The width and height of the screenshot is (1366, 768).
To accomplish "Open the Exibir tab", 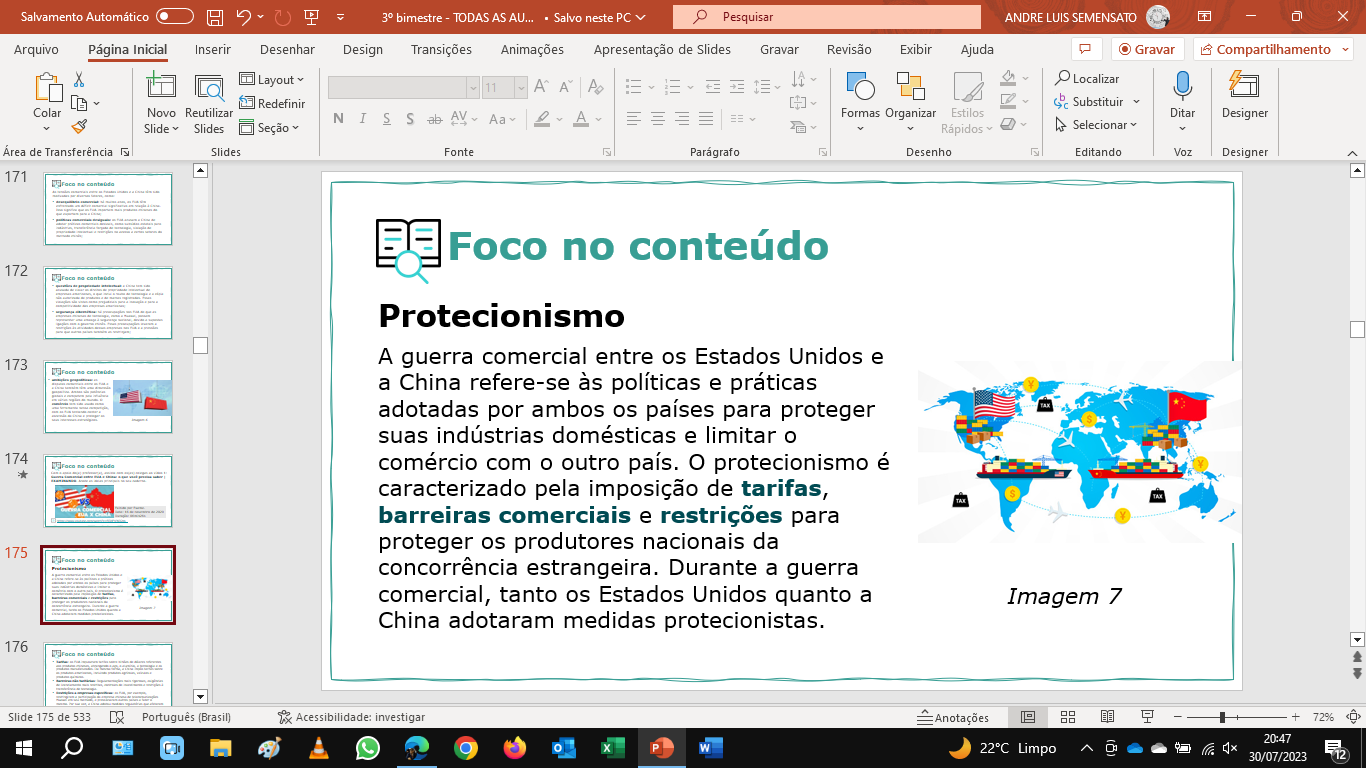I will coord(916,49).
